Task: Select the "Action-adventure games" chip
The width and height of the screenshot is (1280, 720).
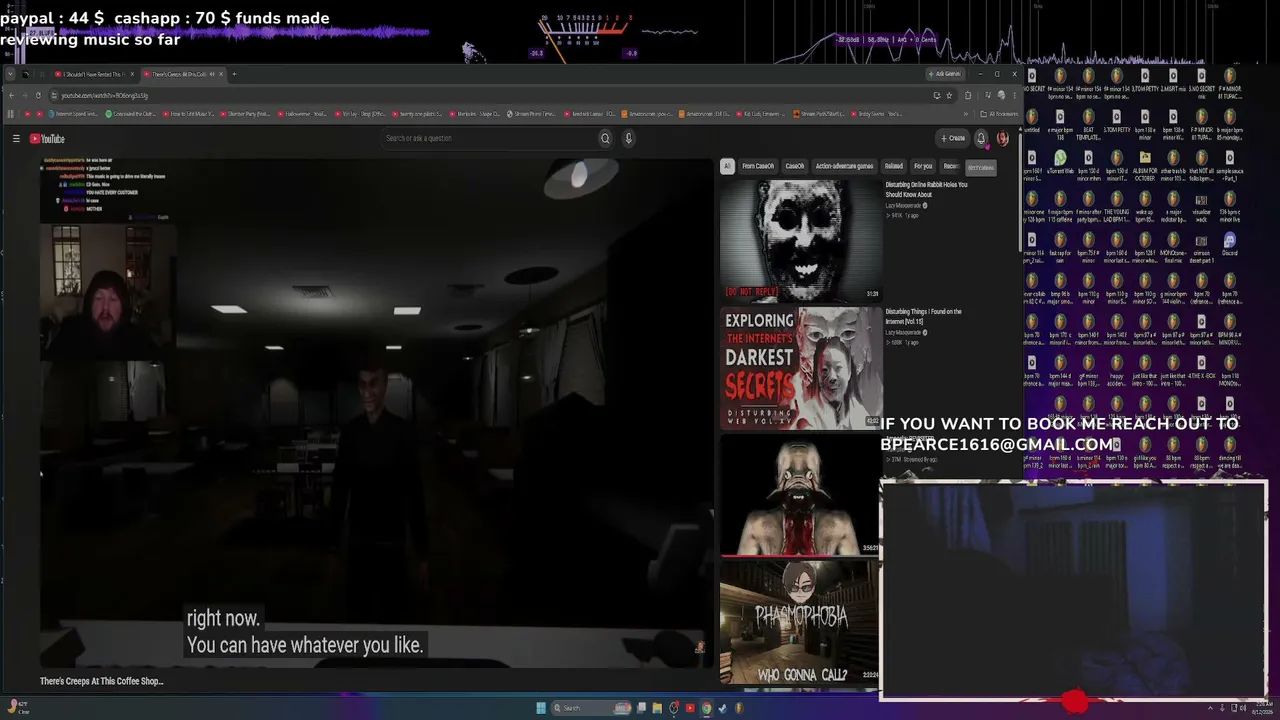Action: [x=844, y=166]
